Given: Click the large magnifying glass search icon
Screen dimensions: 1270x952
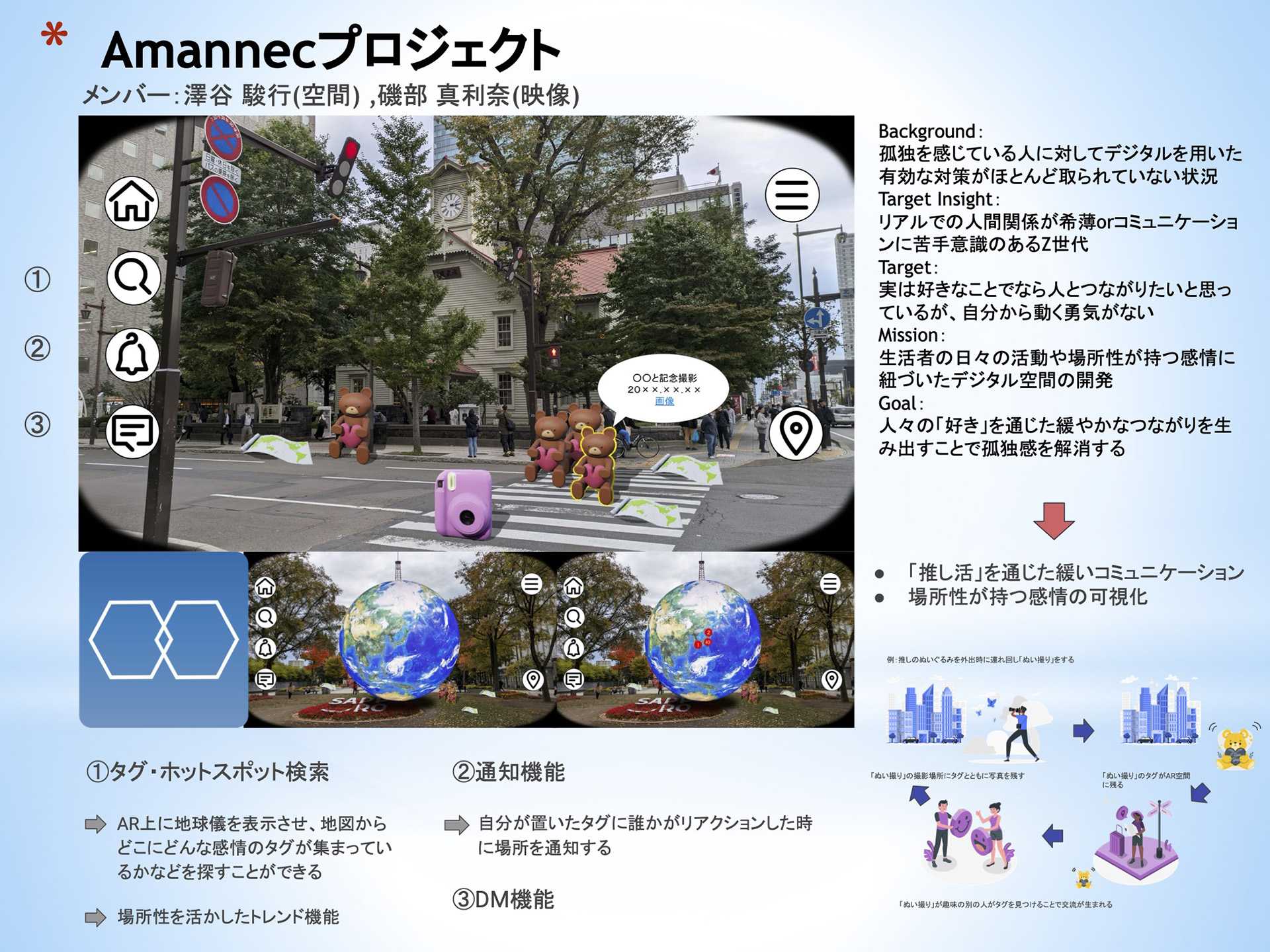Looking at the screenshot, I should 134,278.
